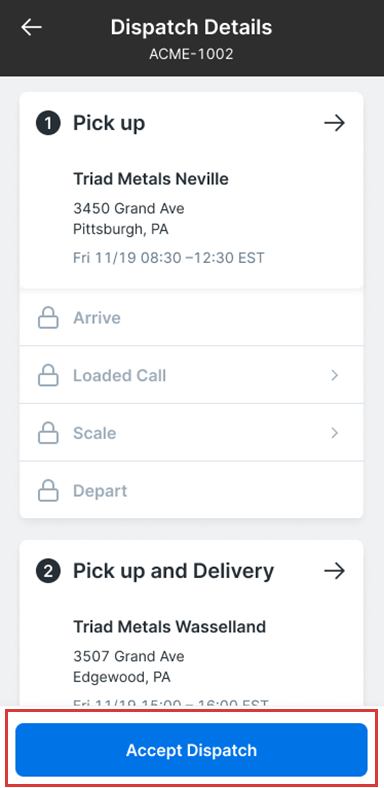
Task: Click the lock icon beside Arrive
Action: (48, 318)
